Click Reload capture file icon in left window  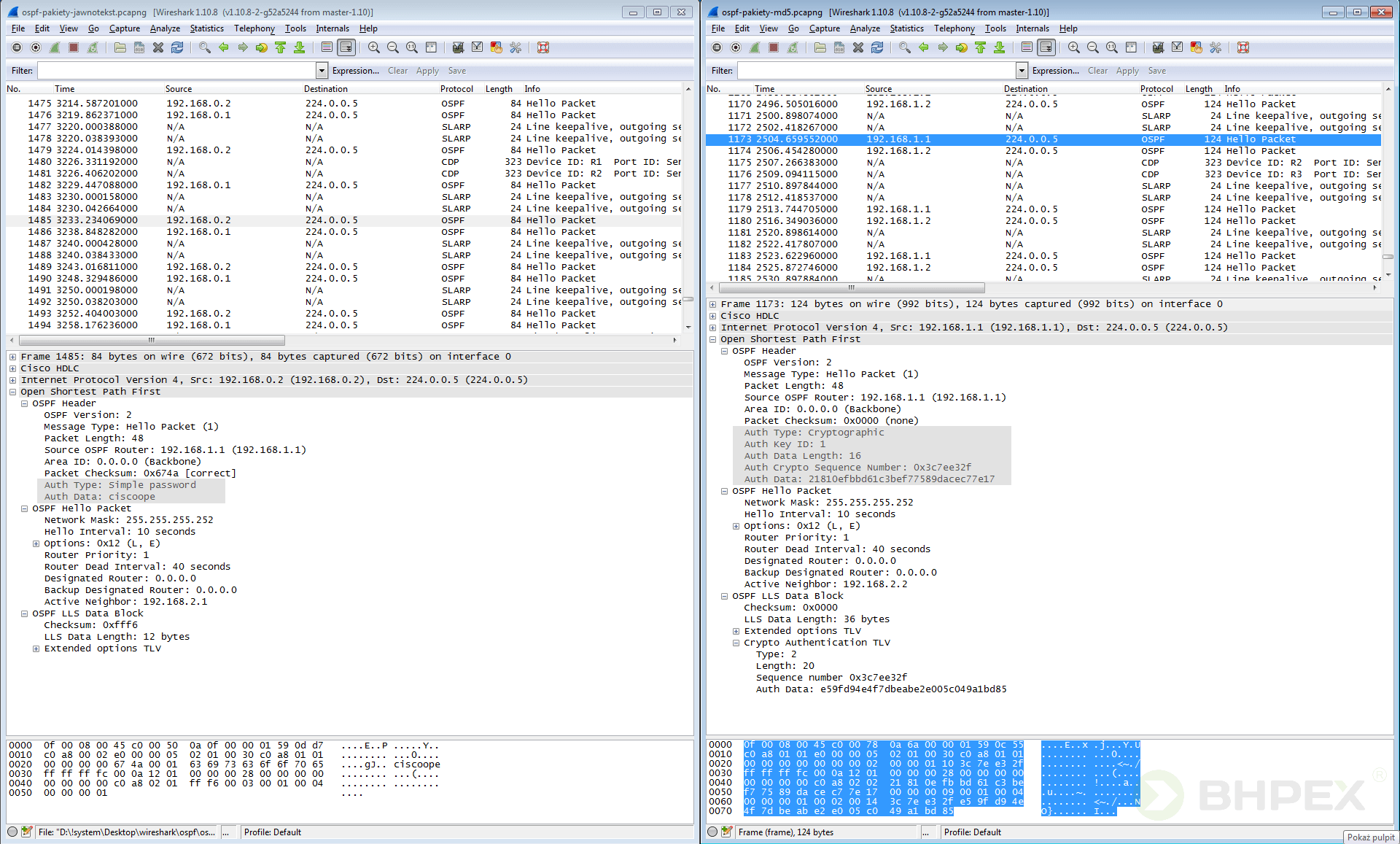tap(177, 47)
